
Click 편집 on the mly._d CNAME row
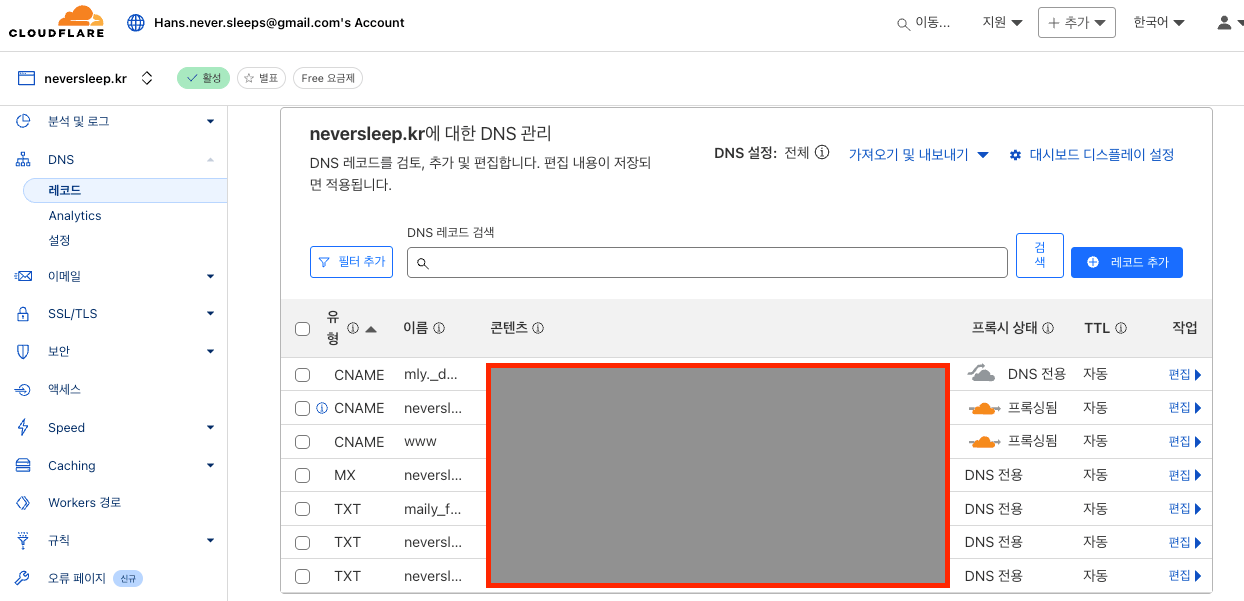click(x=1184, y=375)
